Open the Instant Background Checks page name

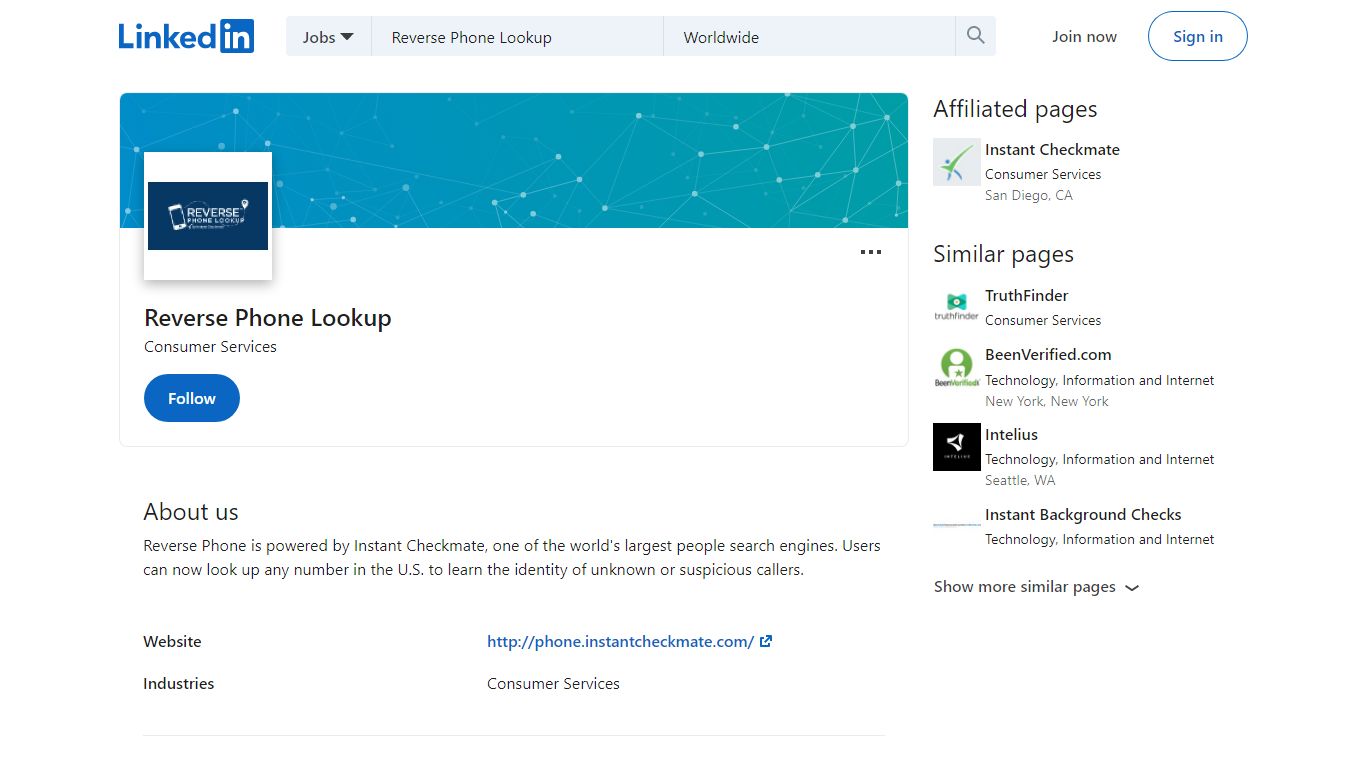(x=1083, y=515)
